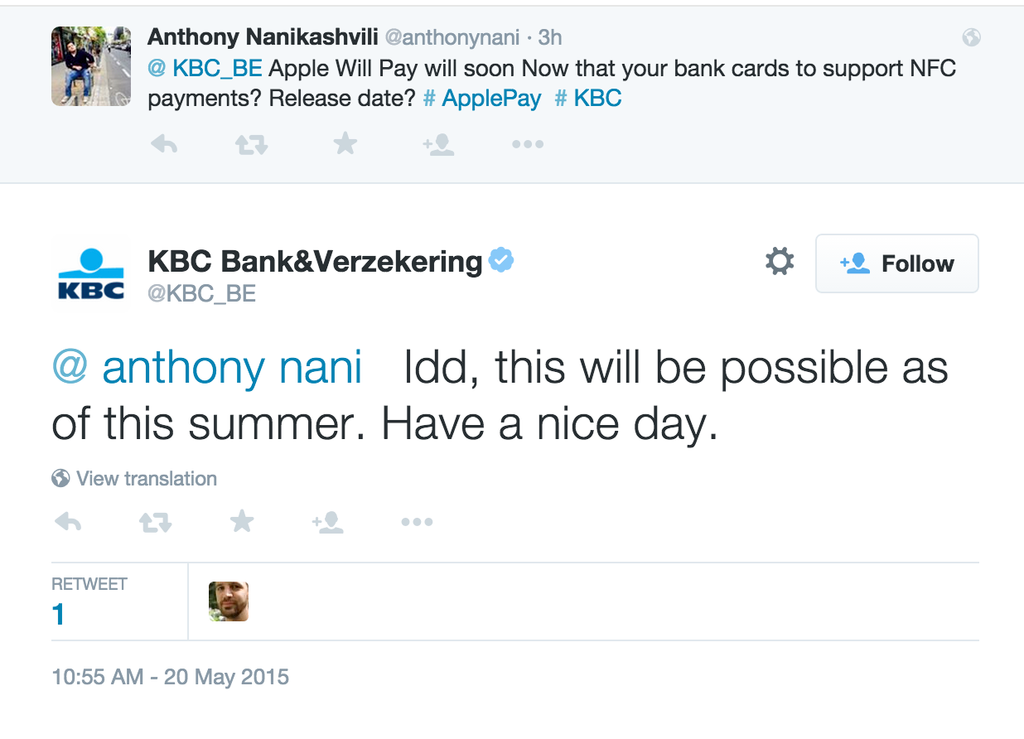The image size is (1024, 739).
Task: Follow the KBC Bank&Verzekering account
Action: tap(896, 263)
